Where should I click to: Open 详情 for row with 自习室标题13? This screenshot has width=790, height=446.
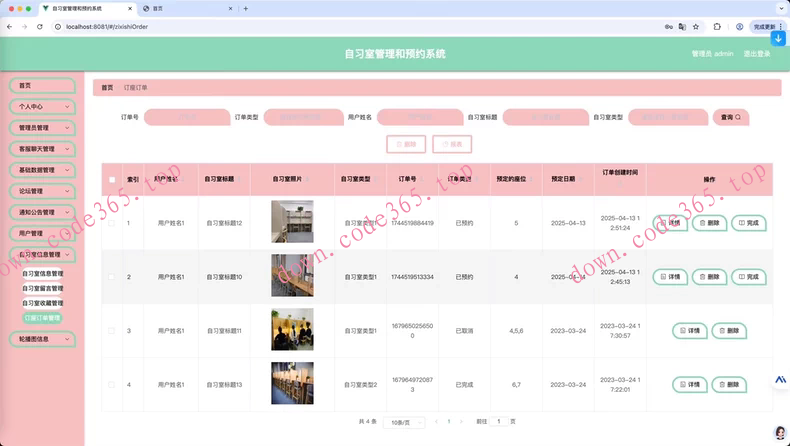click(x=690, y=385)
